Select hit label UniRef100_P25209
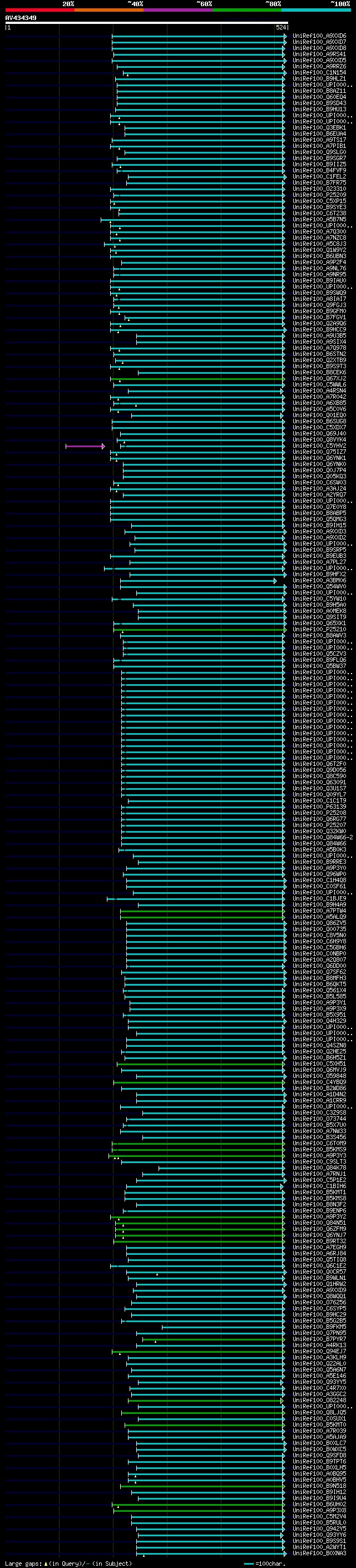Screen dimensions: 356x1568 (x=319, y=195)
